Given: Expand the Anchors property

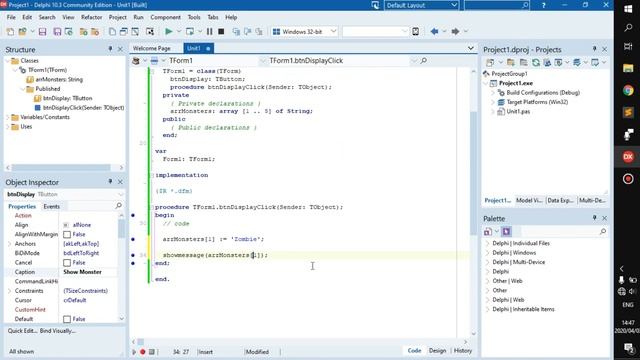Looking at the screenshot, I should pos(9,244).
